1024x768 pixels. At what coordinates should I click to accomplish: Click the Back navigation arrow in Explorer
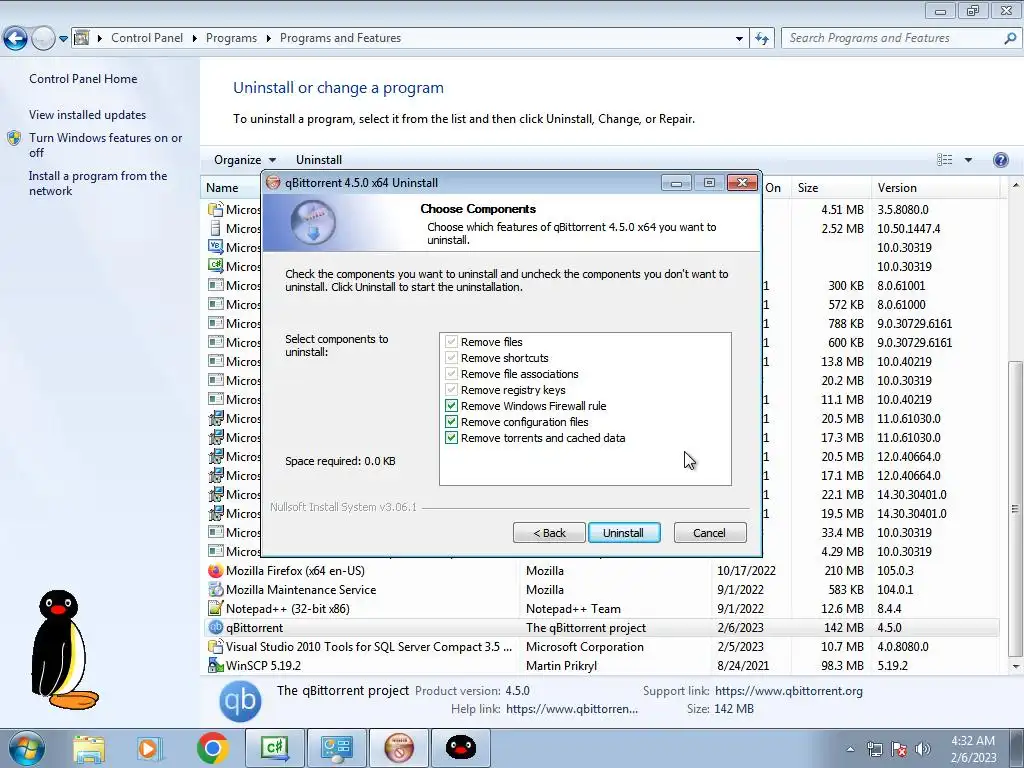coord(15,39)
